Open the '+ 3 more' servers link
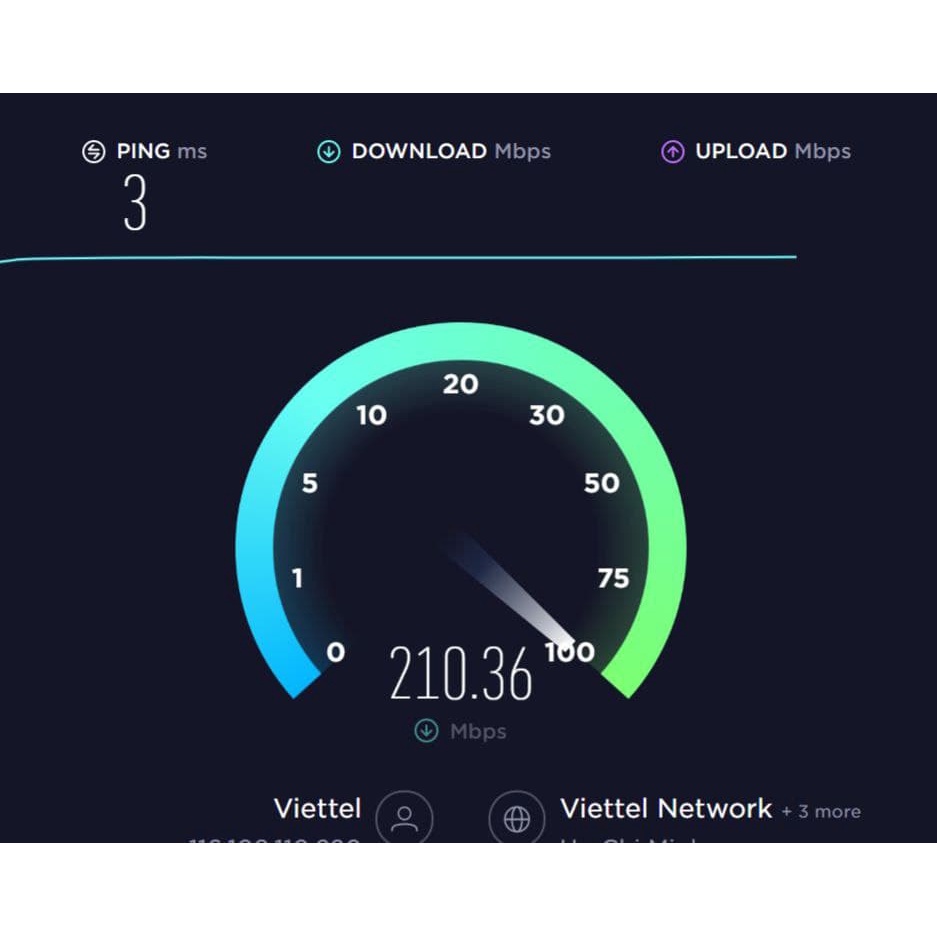Screen dimensions: 937x937 point(821,812)
